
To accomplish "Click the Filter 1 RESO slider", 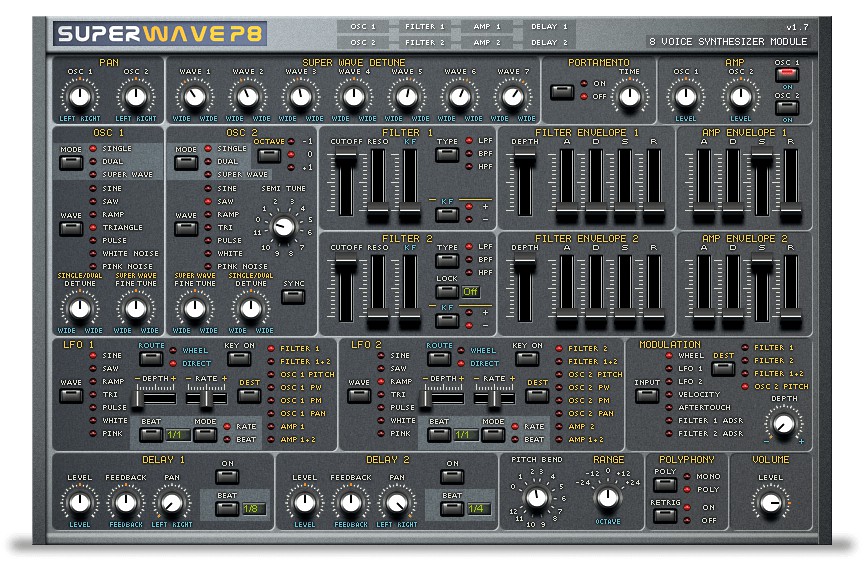I will click(x=377, y=185).
